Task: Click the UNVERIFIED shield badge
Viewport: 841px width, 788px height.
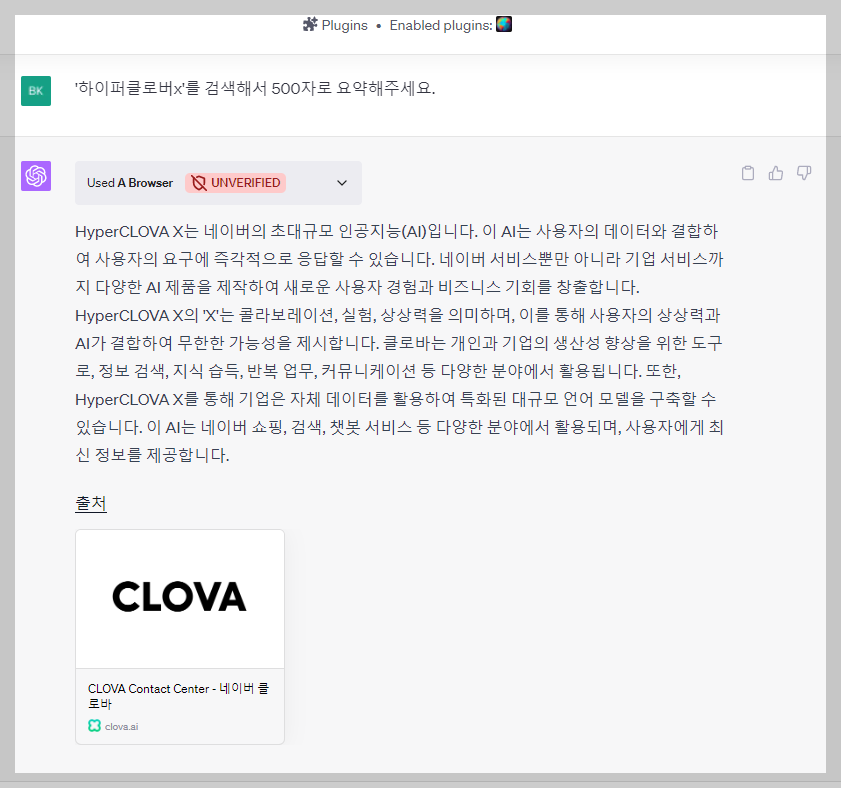Action: click(x=235, y=183)
